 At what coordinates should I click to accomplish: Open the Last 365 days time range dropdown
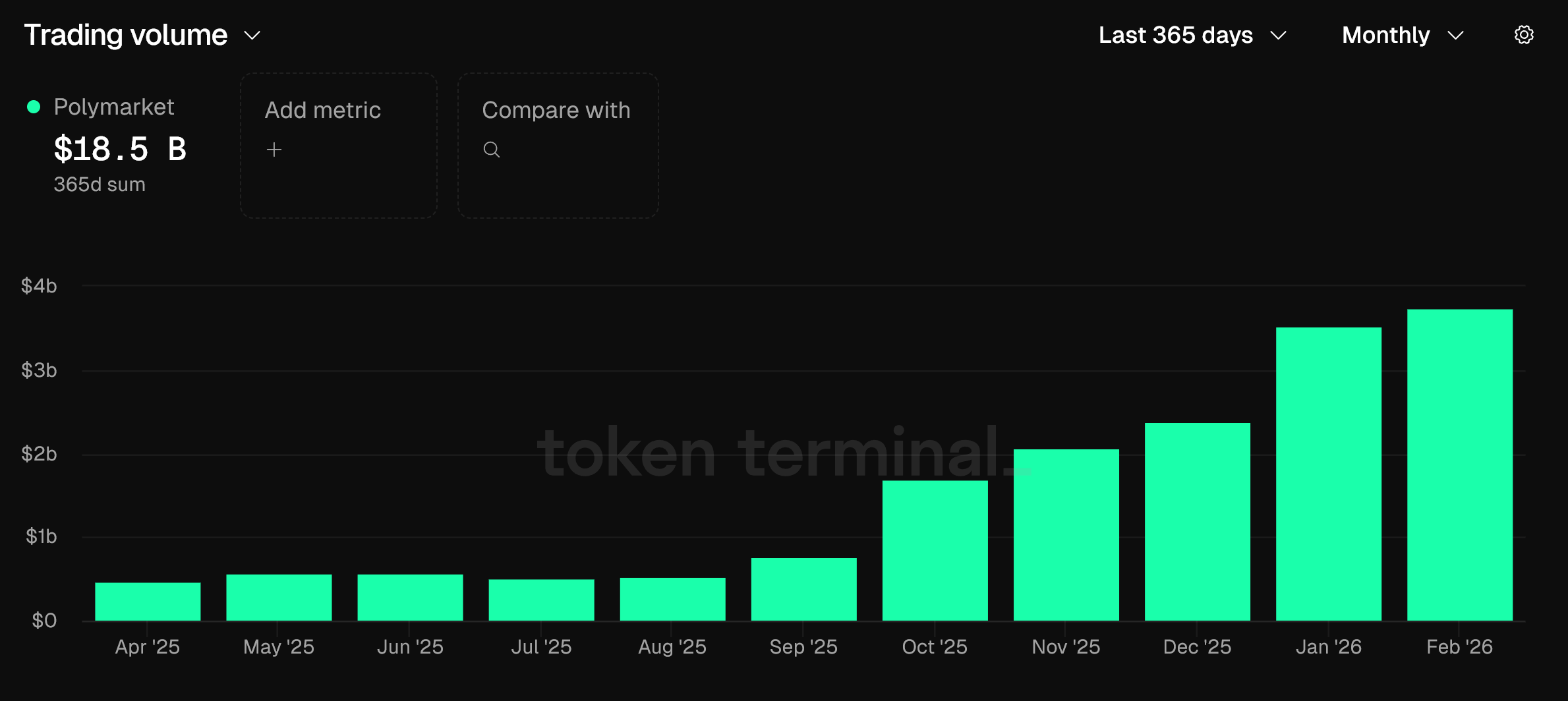1193,36
